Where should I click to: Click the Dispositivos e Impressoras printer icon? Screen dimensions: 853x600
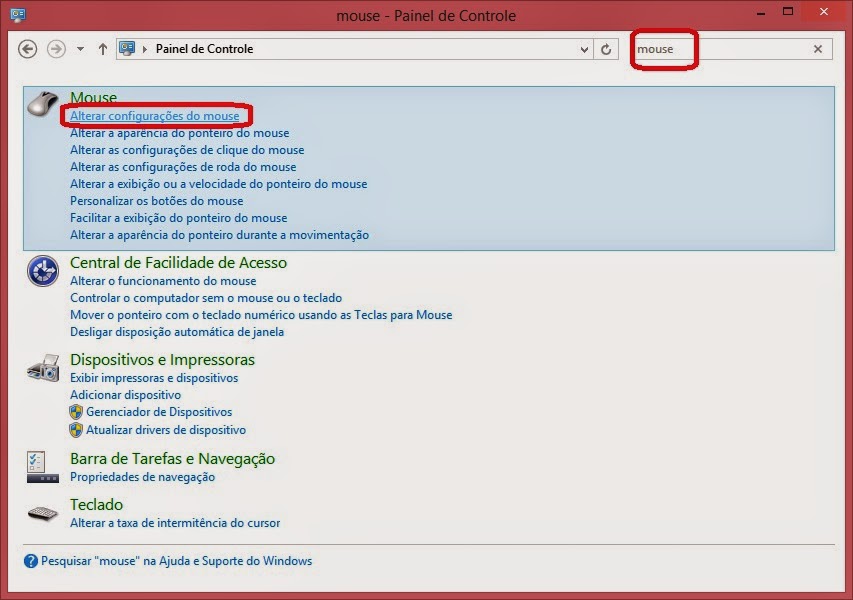[42, 368]
